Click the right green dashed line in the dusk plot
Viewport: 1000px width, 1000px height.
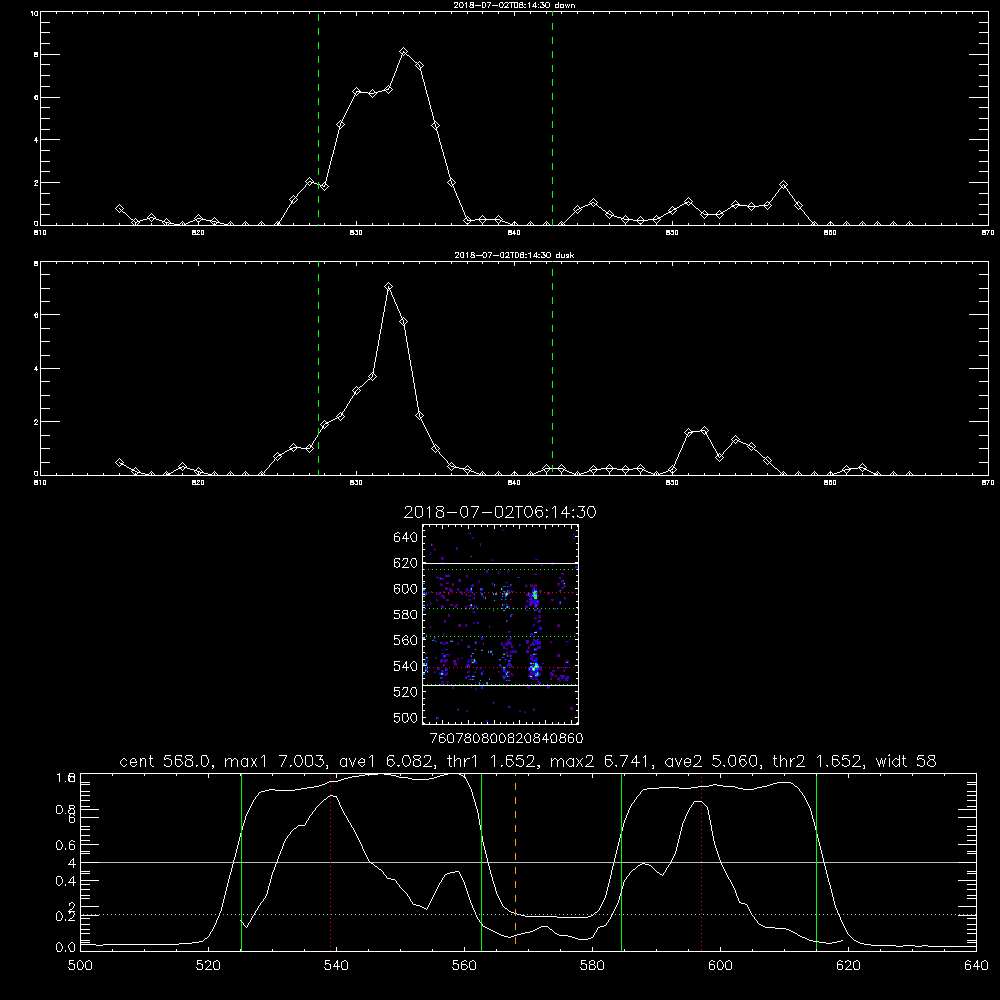552,368
